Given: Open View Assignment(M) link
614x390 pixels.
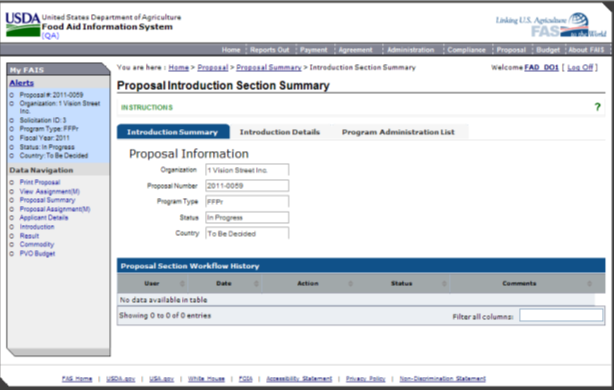Looking at the screenshot, I should [x=50, y=191].
